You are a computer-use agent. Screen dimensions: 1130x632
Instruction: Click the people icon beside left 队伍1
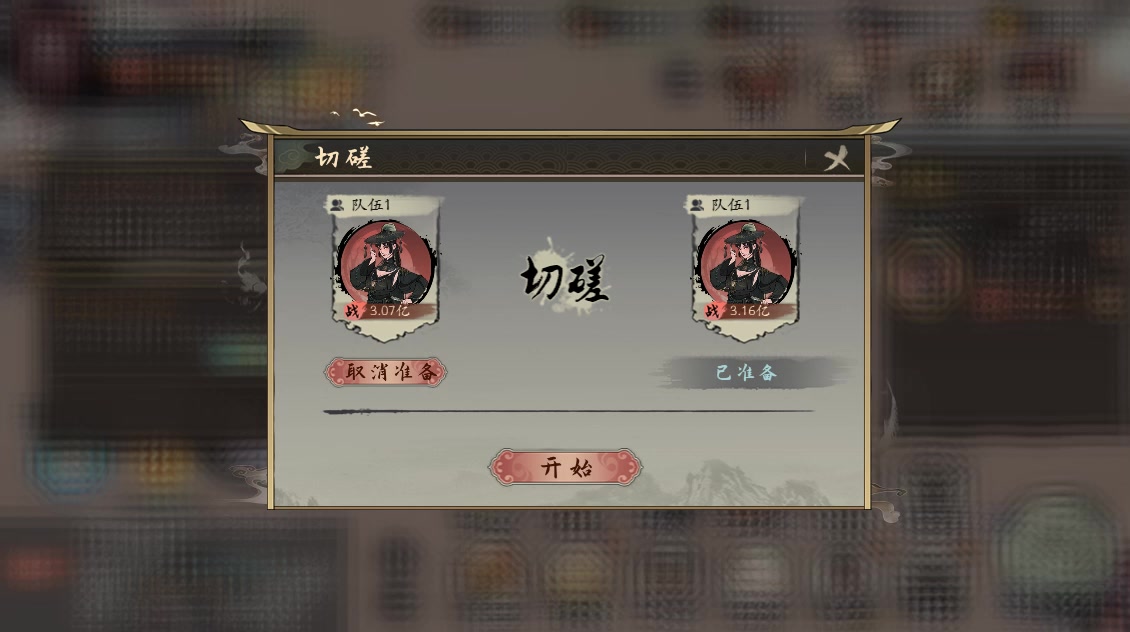tap(337, 205)
